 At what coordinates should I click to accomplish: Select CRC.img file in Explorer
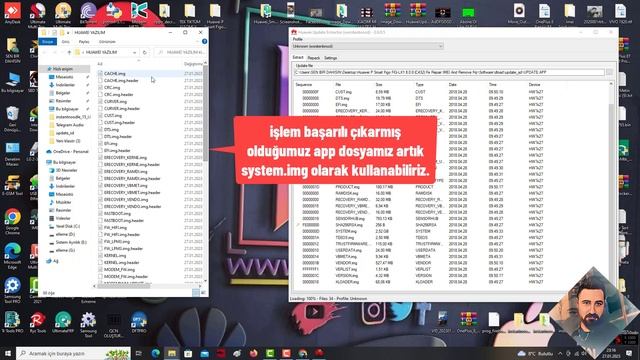pyautogui.click(x=112, y=87)
